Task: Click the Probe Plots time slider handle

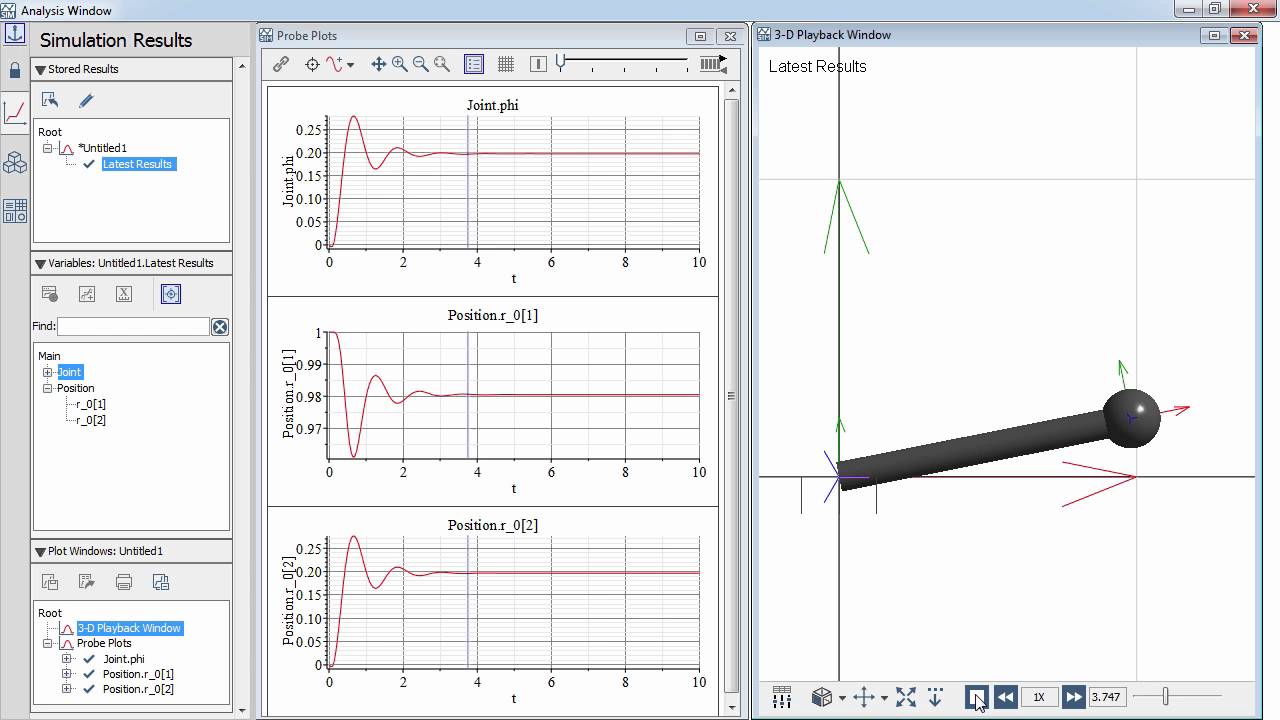Action: click(x=561, y=63)
